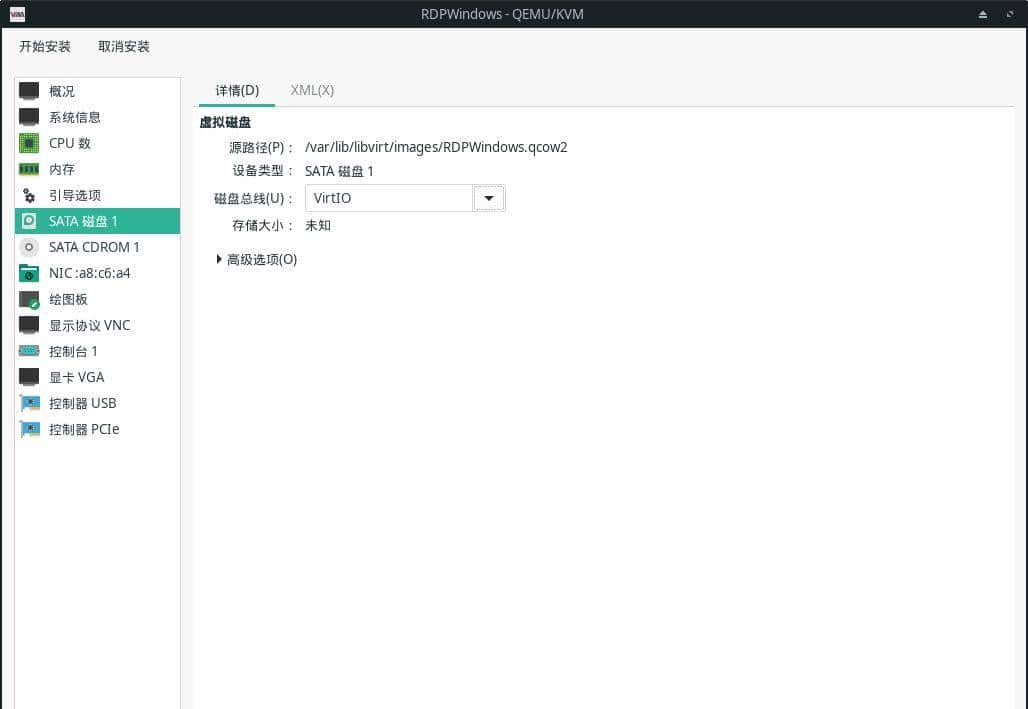Image resolution: width=1028 pixels, height=709 pixels.
Task: Click the 绘图板 tablet device icon
Action: (29, 299)
